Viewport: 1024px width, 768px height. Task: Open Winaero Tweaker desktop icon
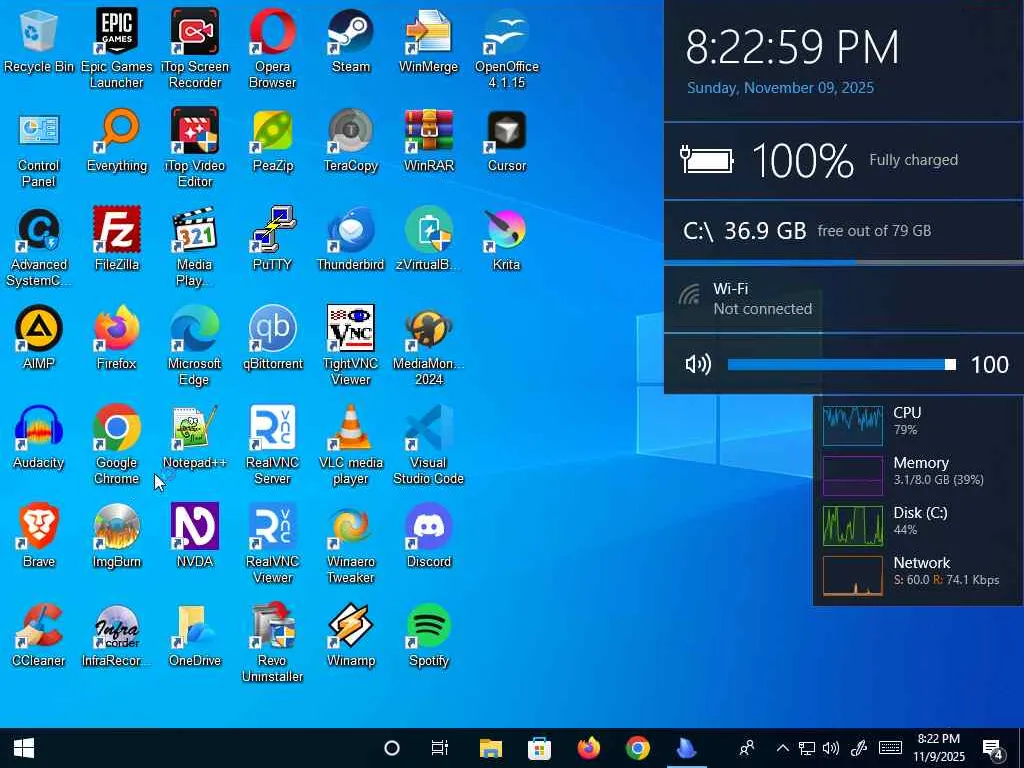click(x=351, y=544)
